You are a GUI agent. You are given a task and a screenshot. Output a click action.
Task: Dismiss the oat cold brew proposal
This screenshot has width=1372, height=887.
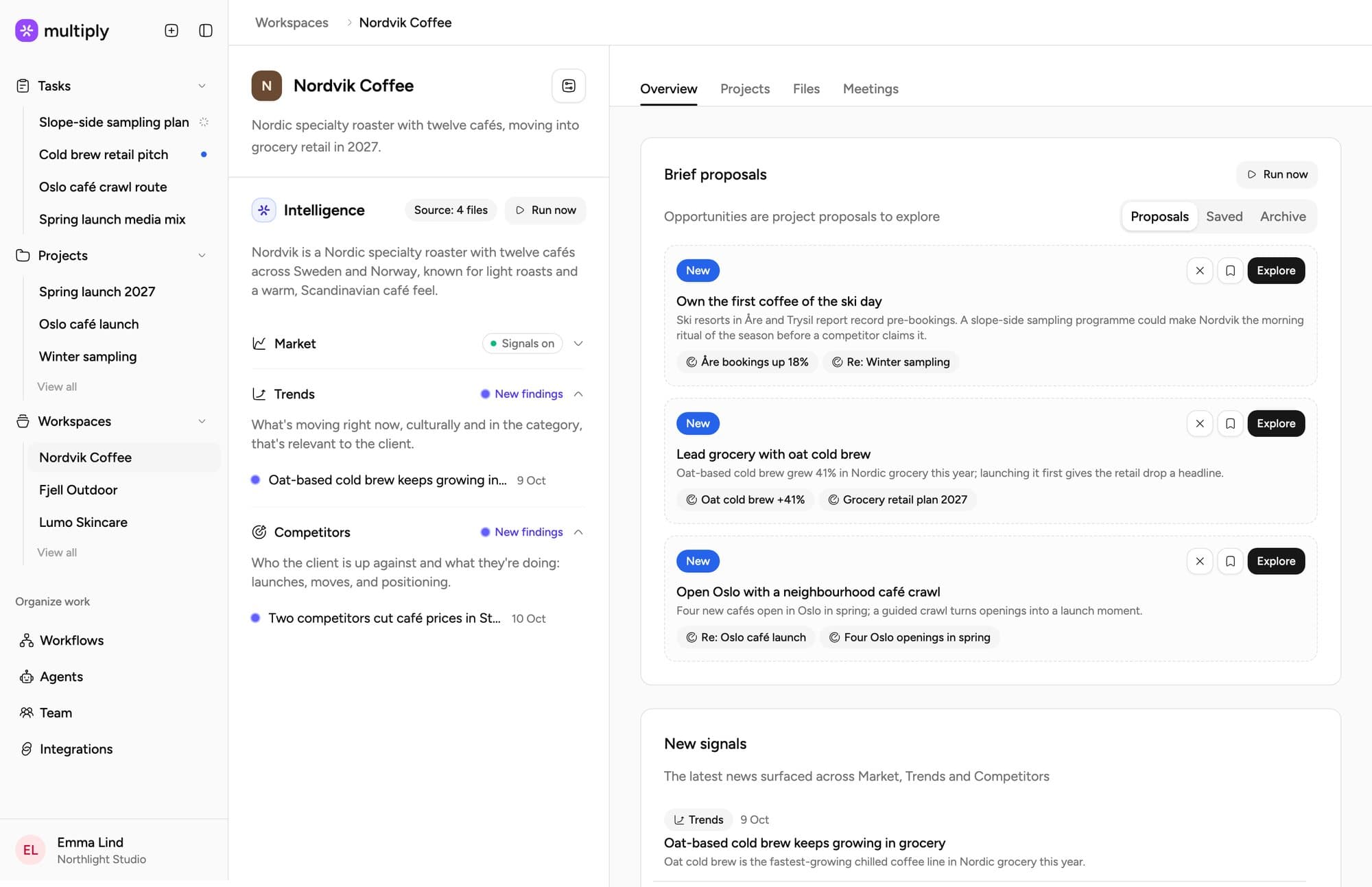pos(1200,423)
